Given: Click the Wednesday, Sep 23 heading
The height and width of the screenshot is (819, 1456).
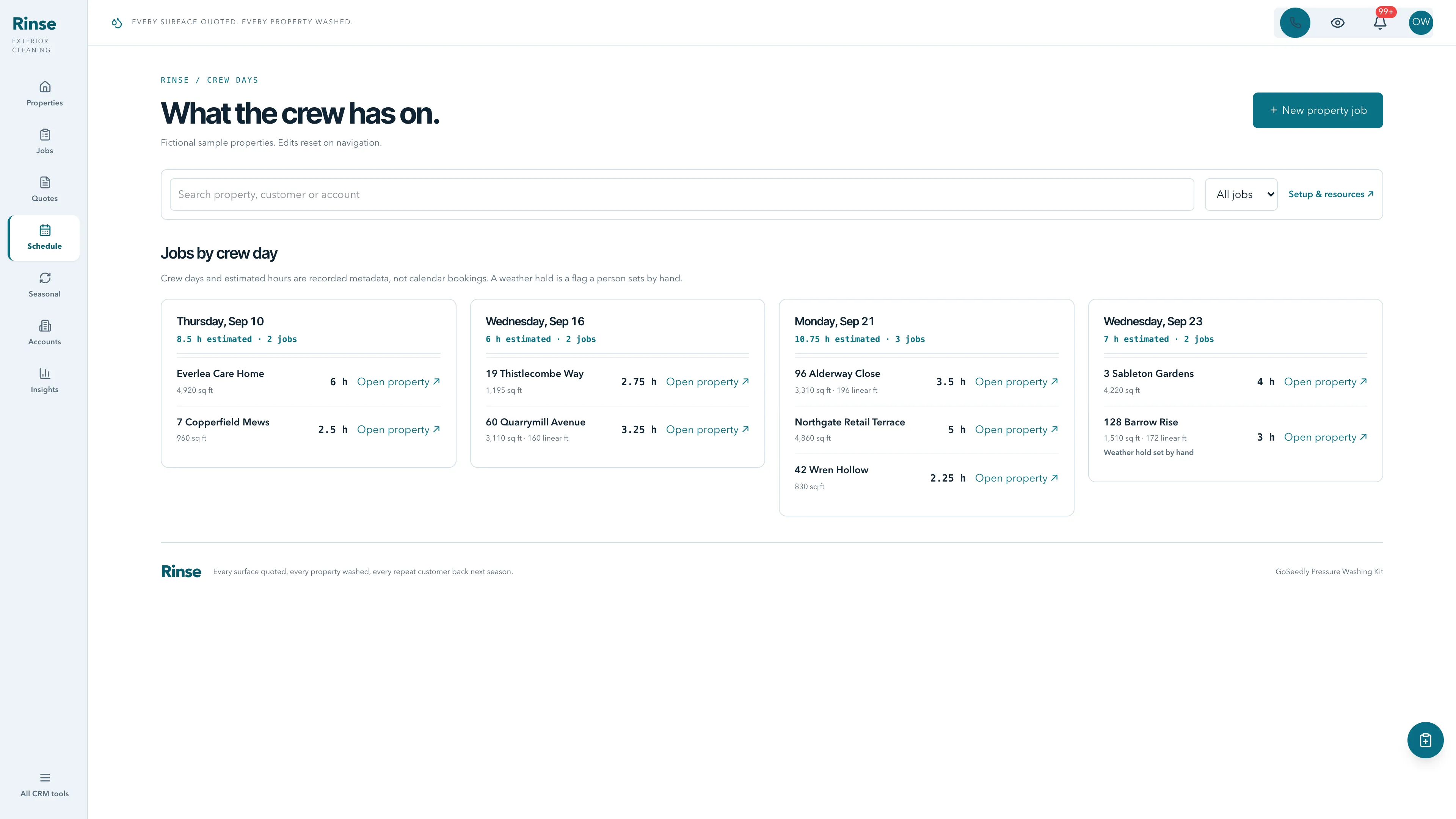Looking at the screenshot, I should click(x=1153, y=321).
